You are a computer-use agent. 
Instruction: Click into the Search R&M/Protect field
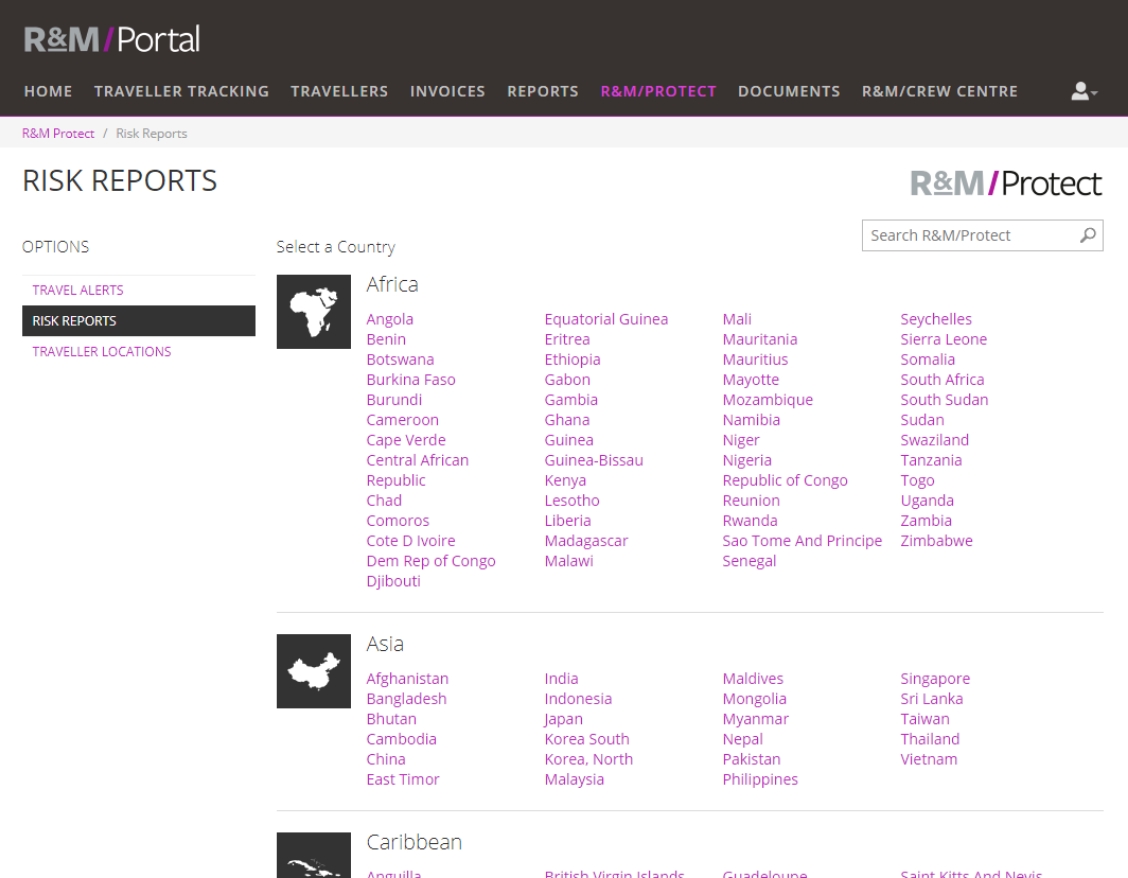(x=966, y=235)
